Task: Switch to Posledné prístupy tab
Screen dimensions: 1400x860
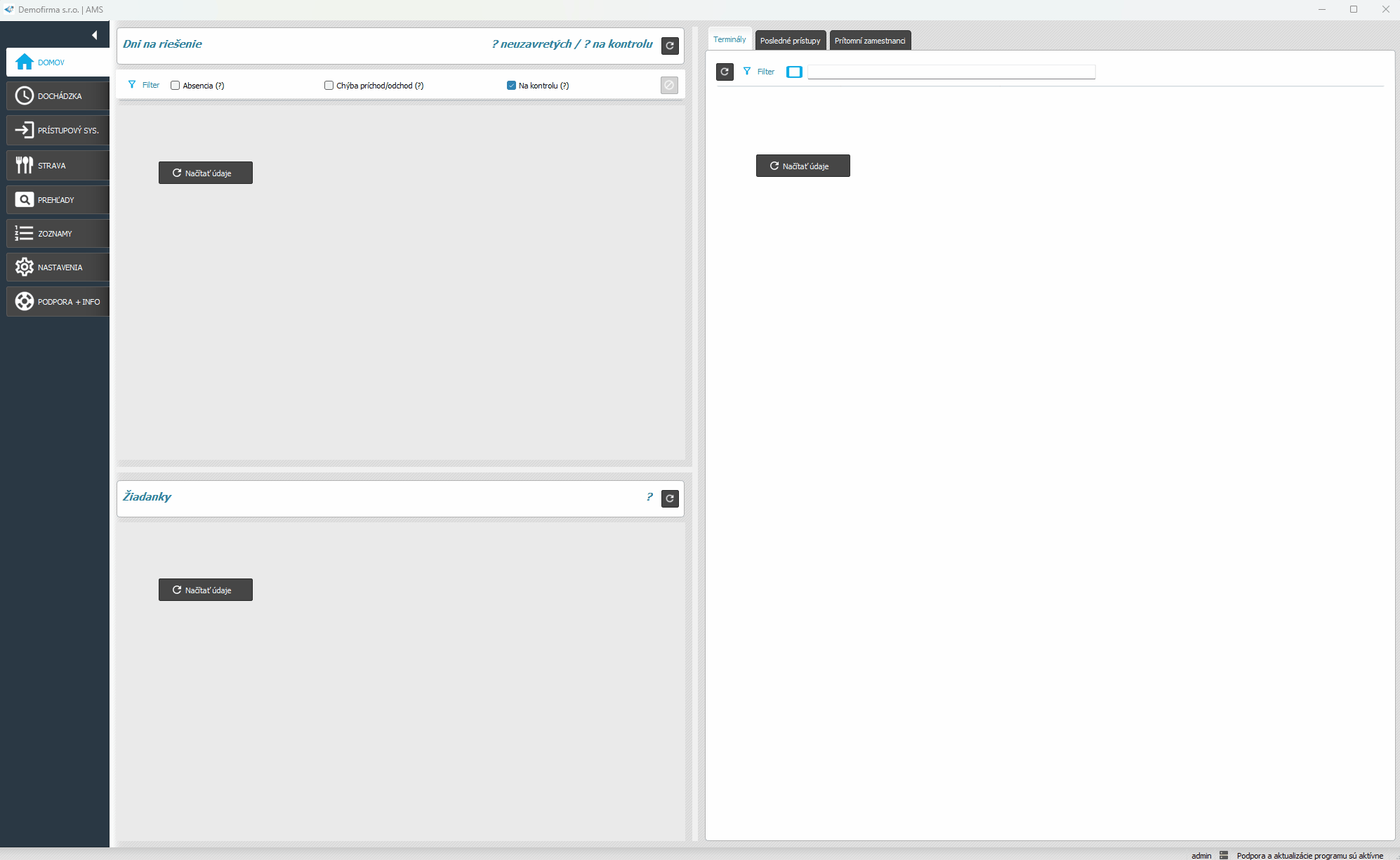Action: click(790, 41)
